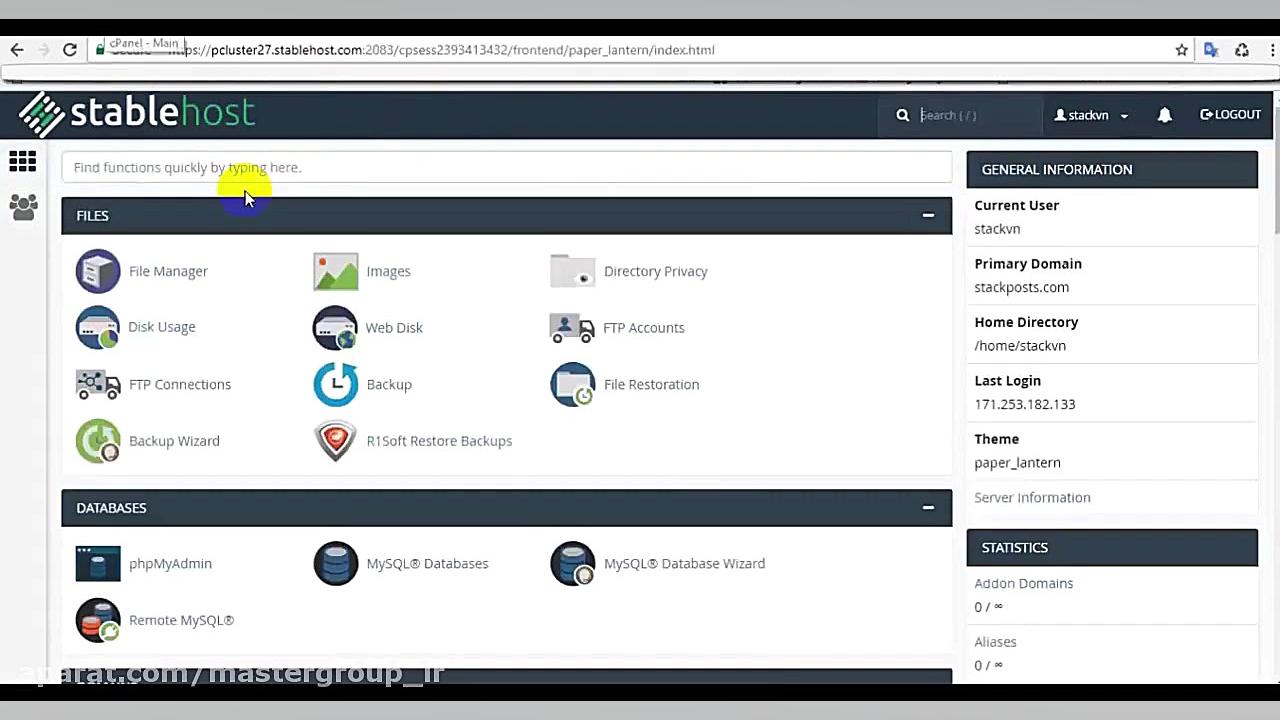The height and width of the screenshot is (720, 1280).
Task: Reload the page with the browser refresh icon
Action: click(70, 49)
